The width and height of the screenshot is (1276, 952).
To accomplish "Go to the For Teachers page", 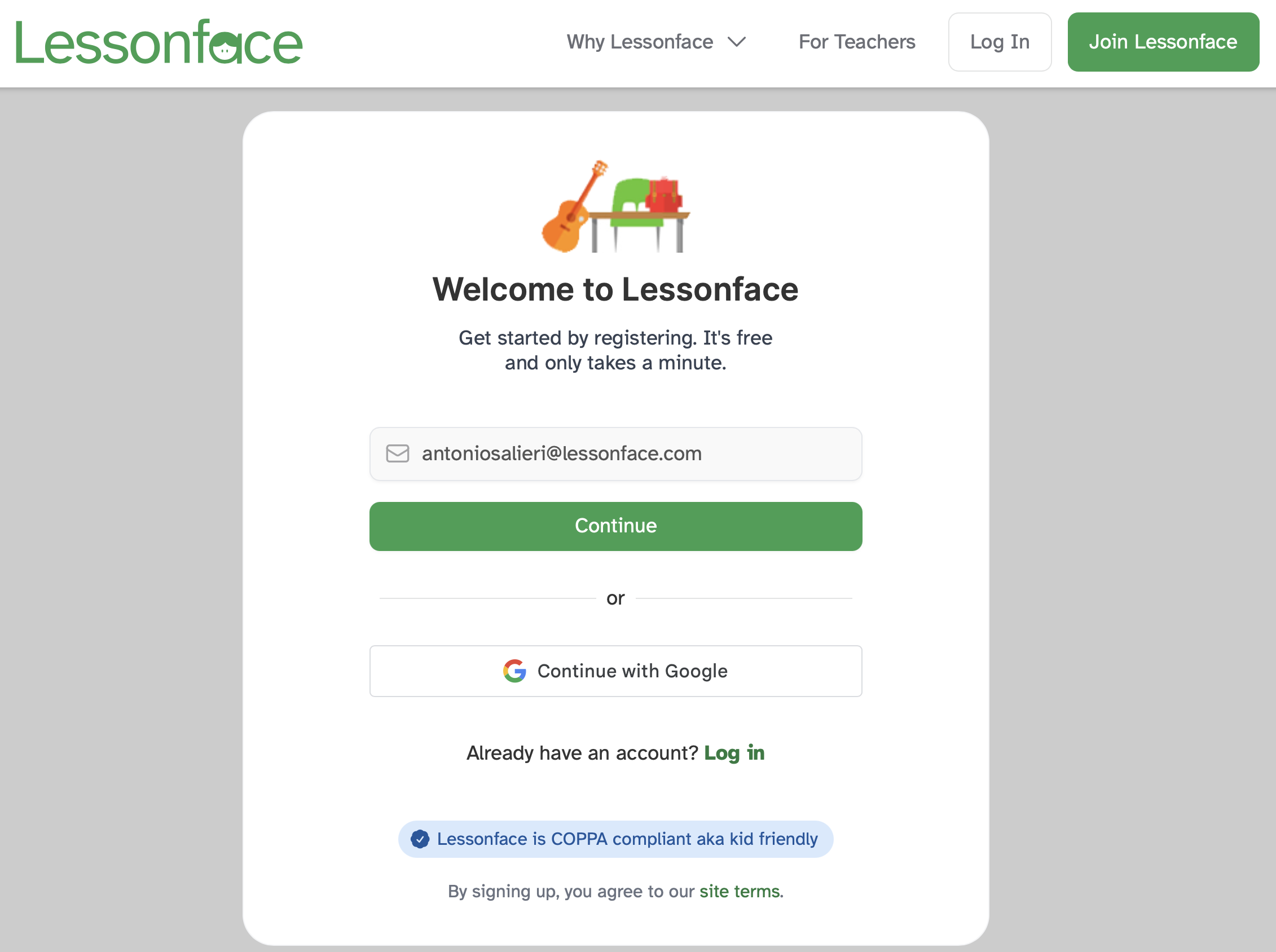I will (x=856, y=42).
